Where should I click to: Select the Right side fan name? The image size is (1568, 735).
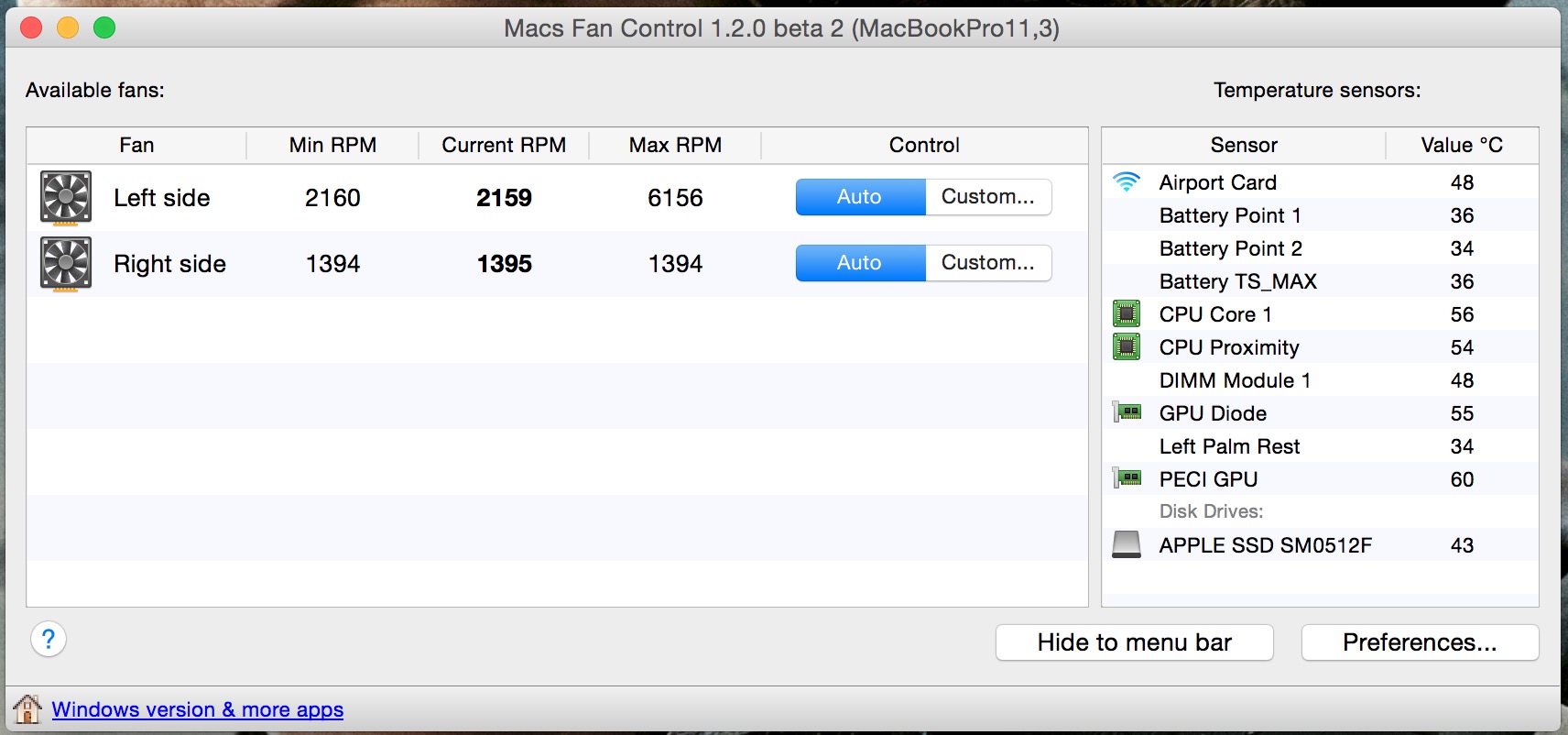169,264
